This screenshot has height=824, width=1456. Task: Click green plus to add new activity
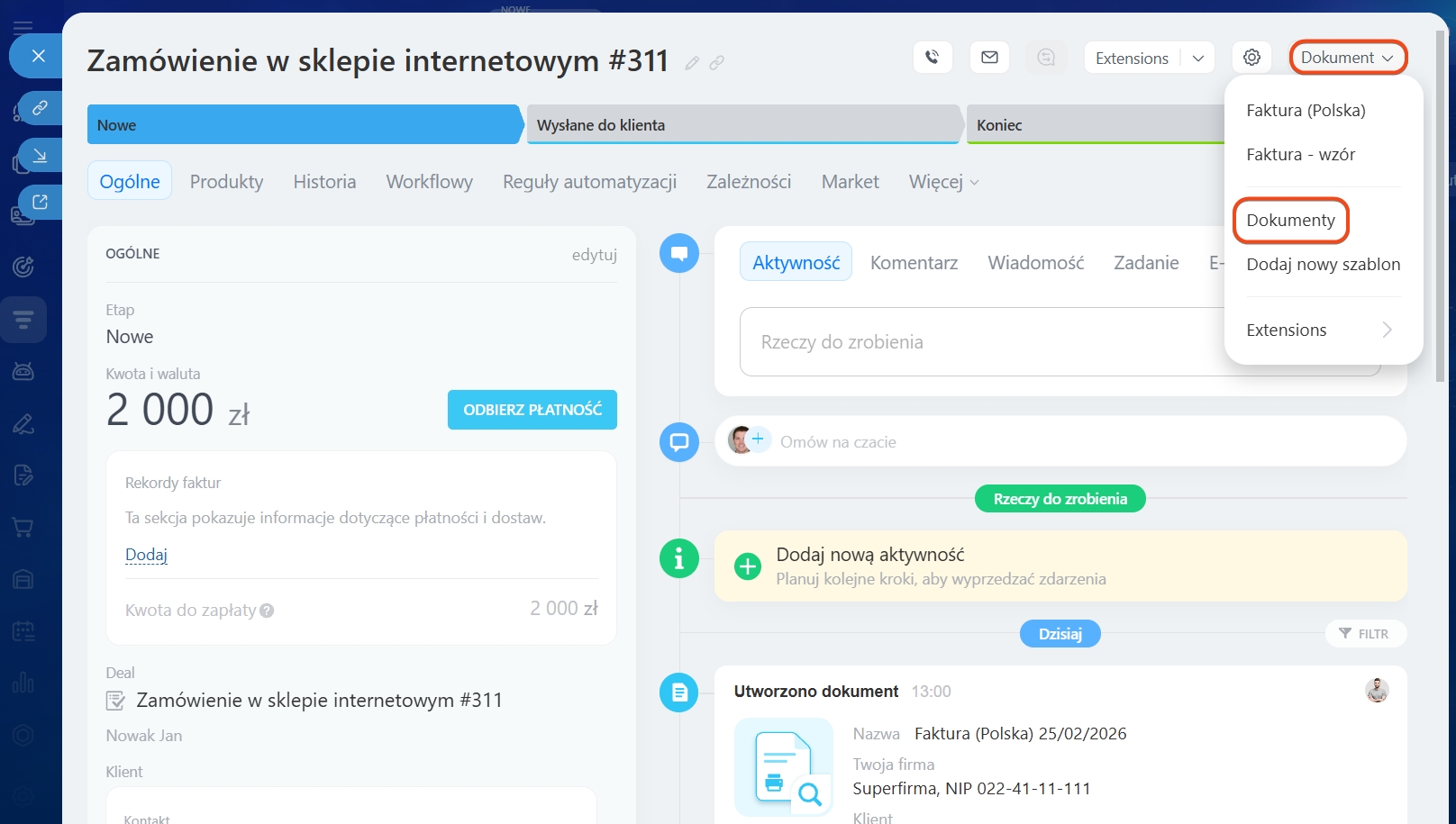(x=748, y=566)
